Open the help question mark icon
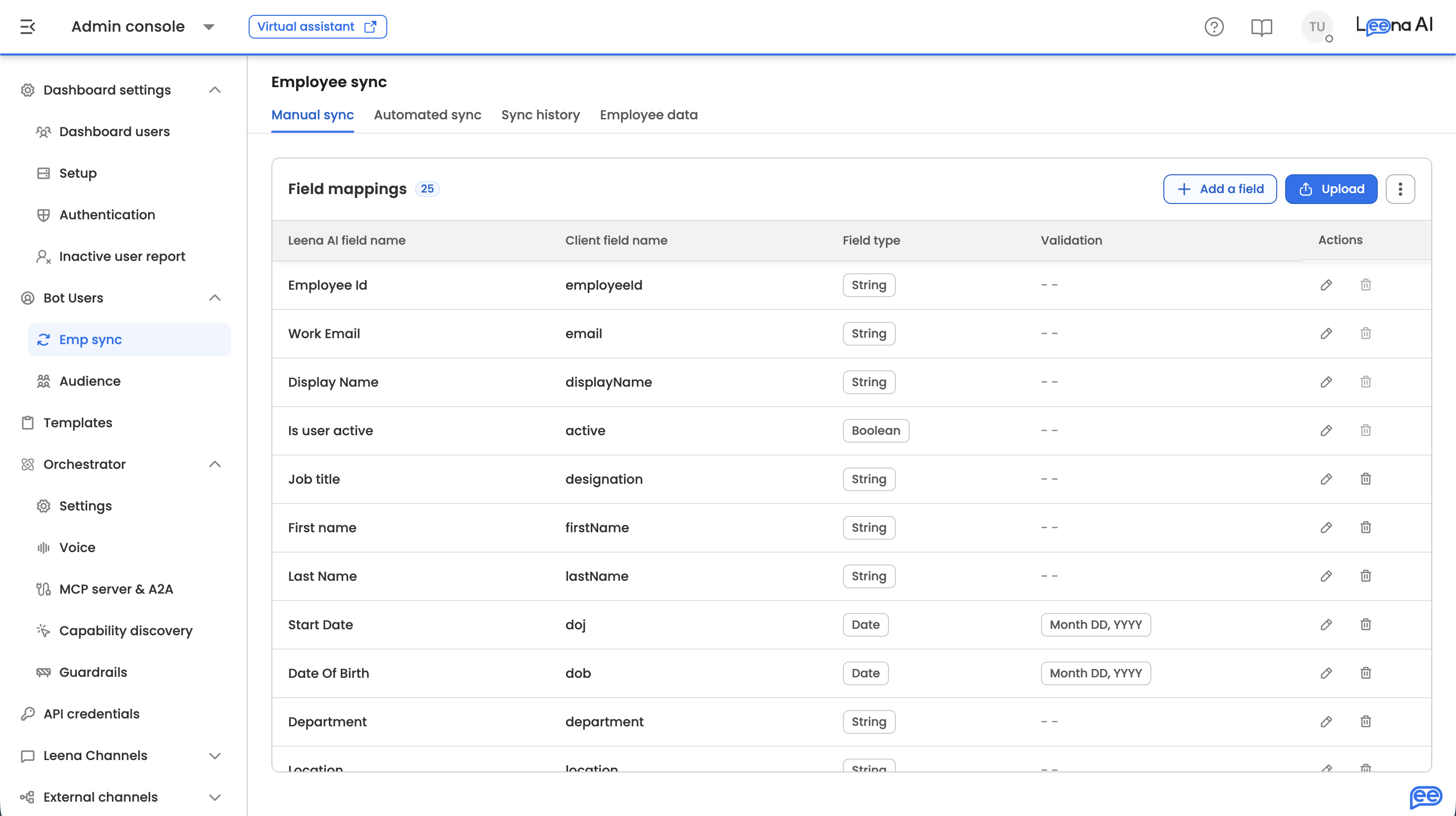Screen dimensions: 1456x816 click(x=1213, y=27)
